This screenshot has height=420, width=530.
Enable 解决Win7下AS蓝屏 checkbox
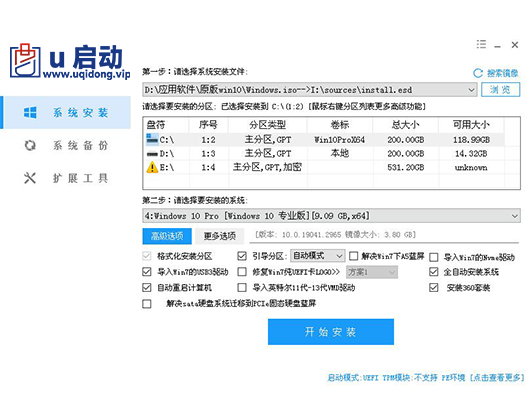(353, 256)
